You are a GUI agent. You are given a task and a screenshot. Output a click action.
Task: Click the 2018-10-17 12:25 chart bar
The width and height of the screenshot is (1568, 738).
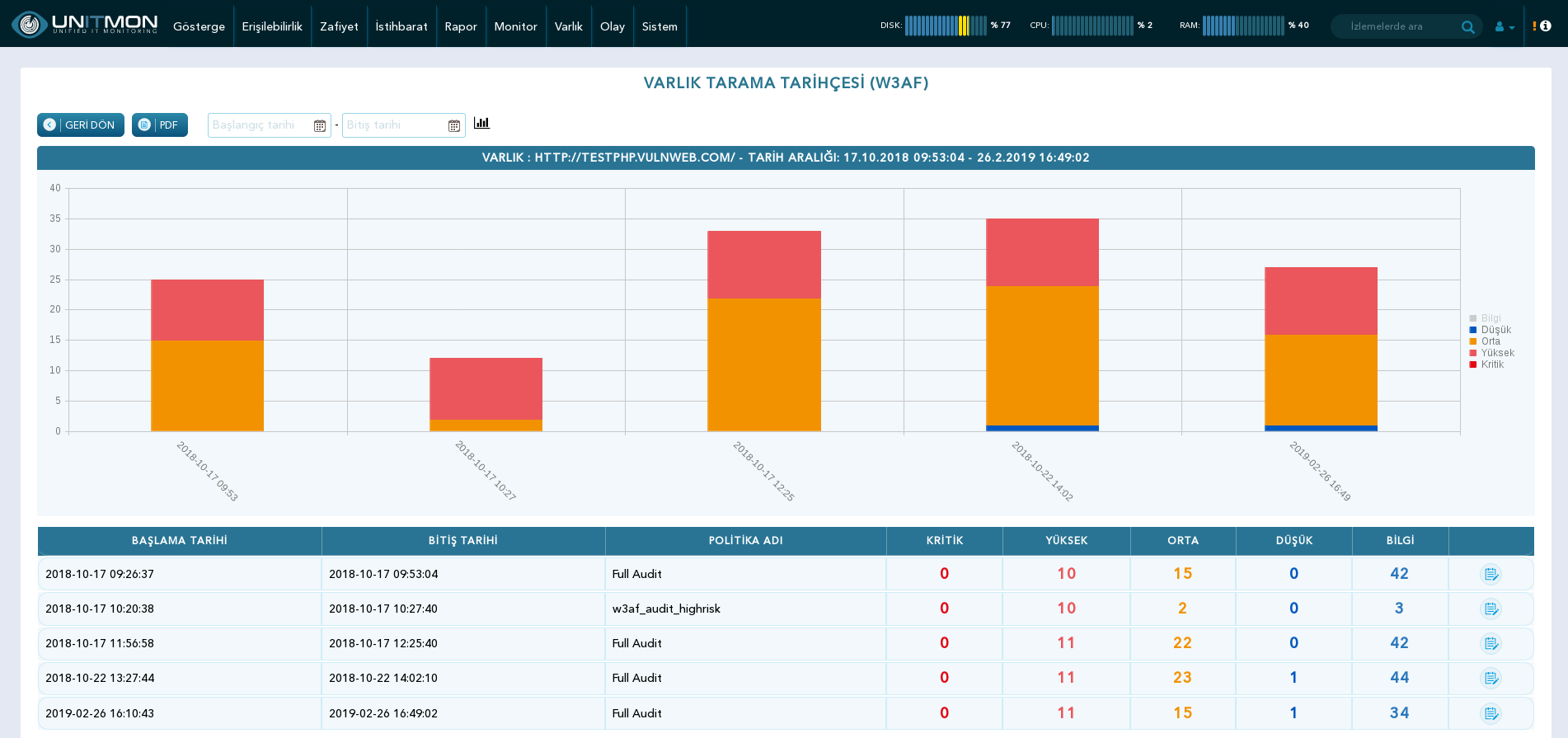coord(764,331)
